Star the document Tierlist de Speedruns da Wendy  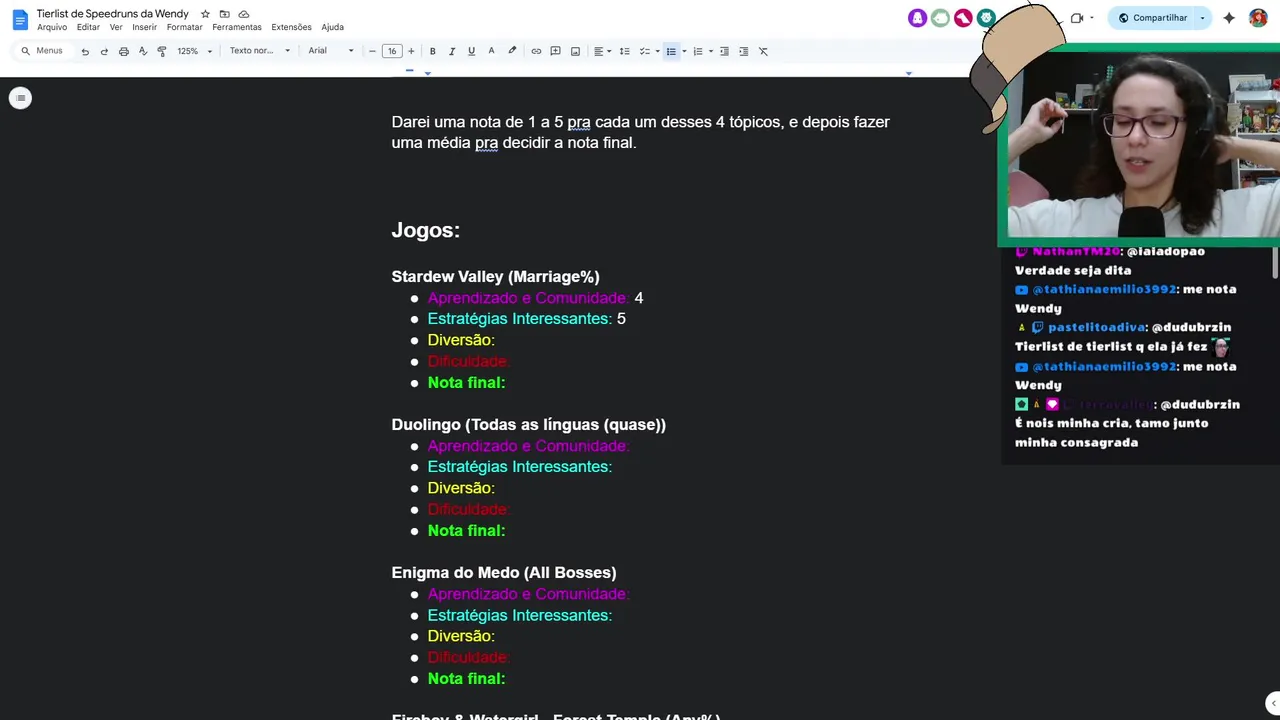pyautogui.click(x=205, y=14)
